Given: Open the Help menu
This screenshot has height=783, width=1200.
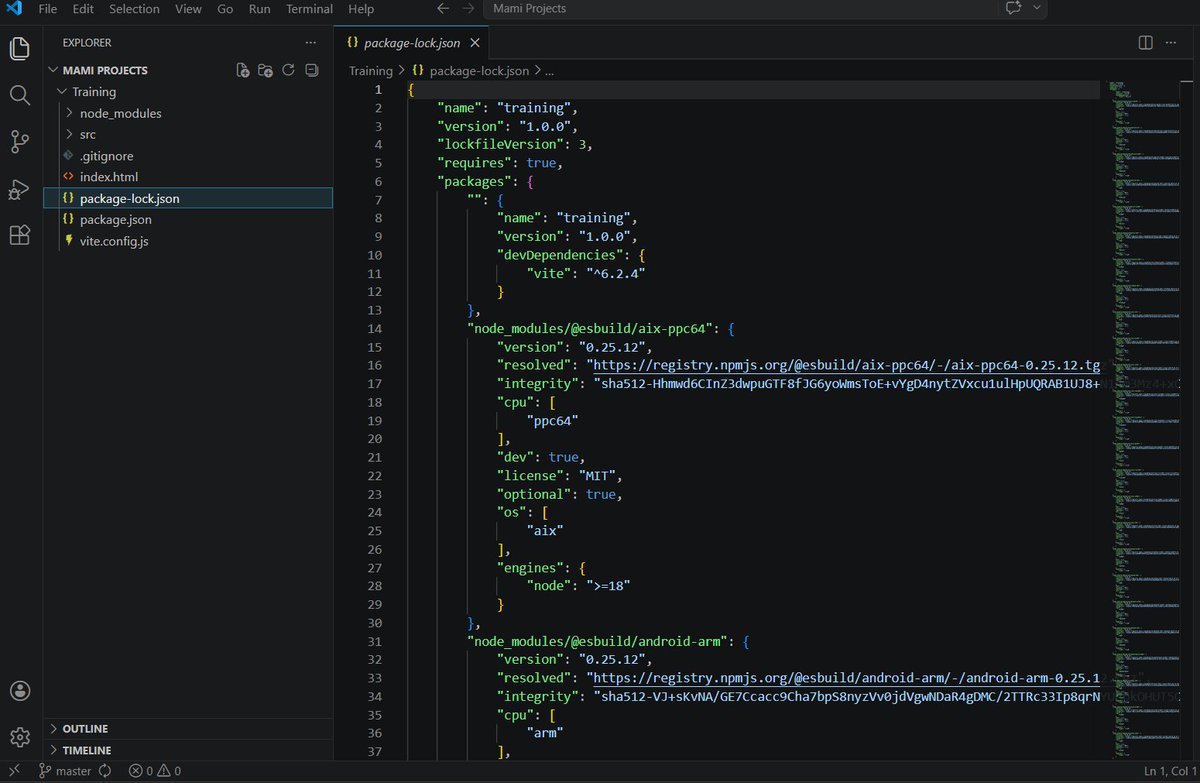Looking at the screenshot, I should click(x=361, y=9).
